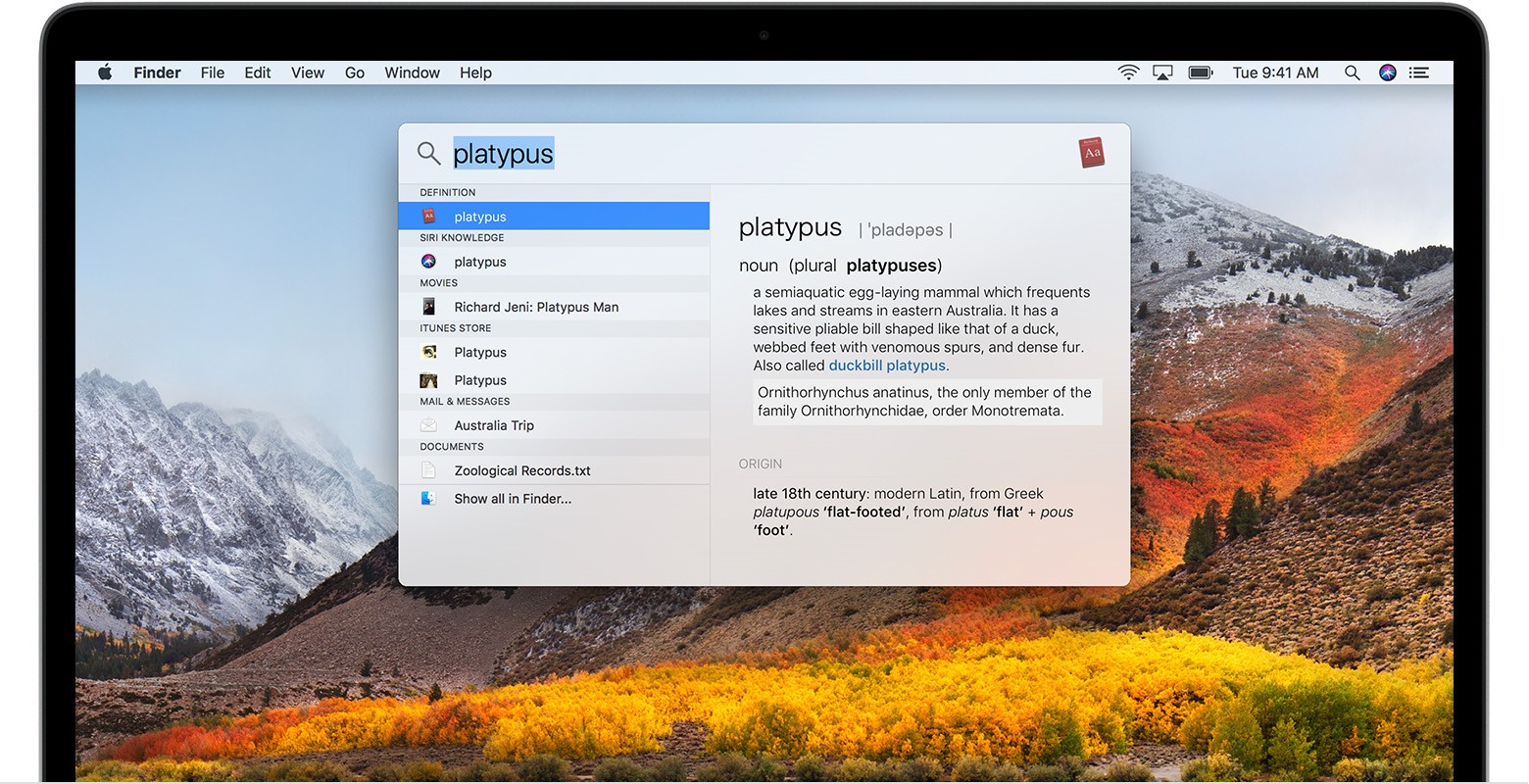Click the date and time clock
This screenshot has height=784, width=1529.
click(1275, 73)
